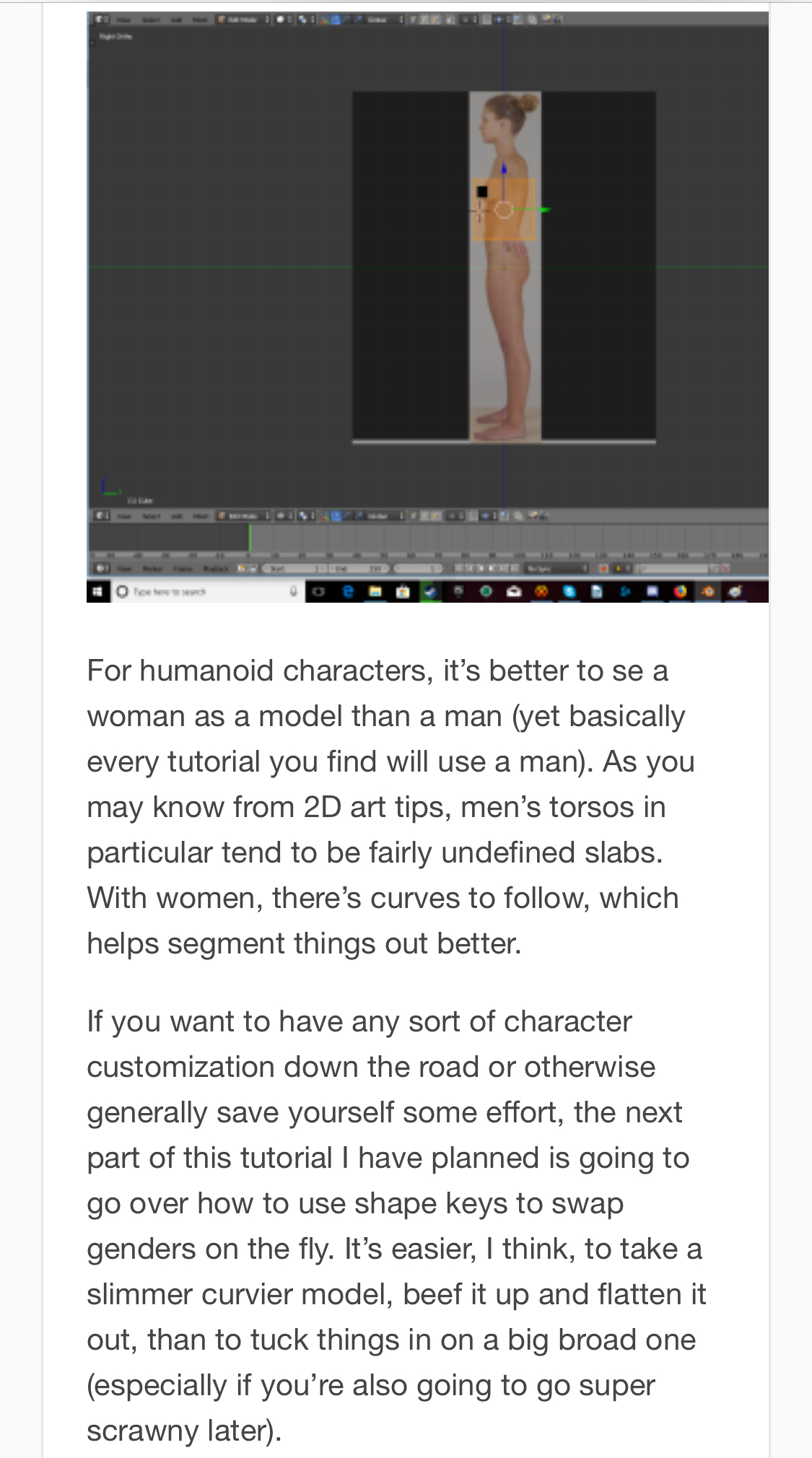The width and height of the screenshot is (812, 1458).
Task: Click the red record keyframe button in the timeline
Action: (603, 569)
